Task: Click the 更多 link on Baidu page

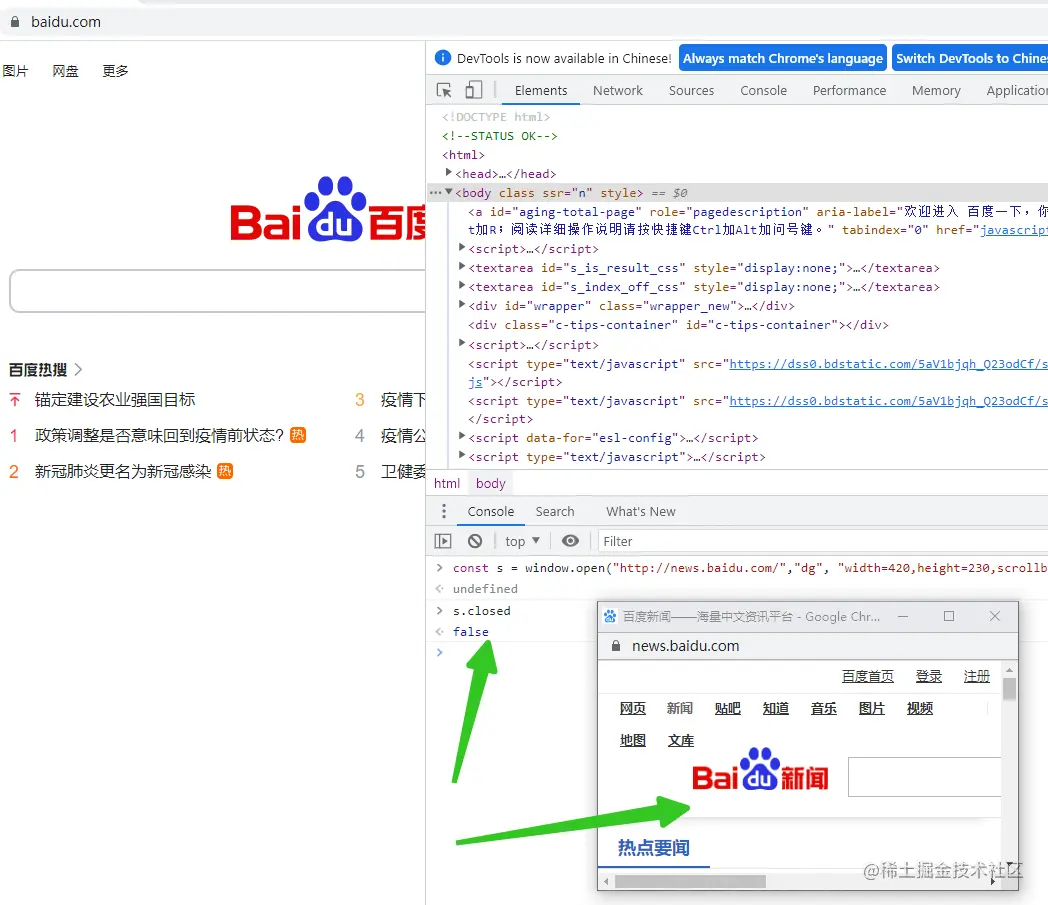Action: click(x=115, y=71)
